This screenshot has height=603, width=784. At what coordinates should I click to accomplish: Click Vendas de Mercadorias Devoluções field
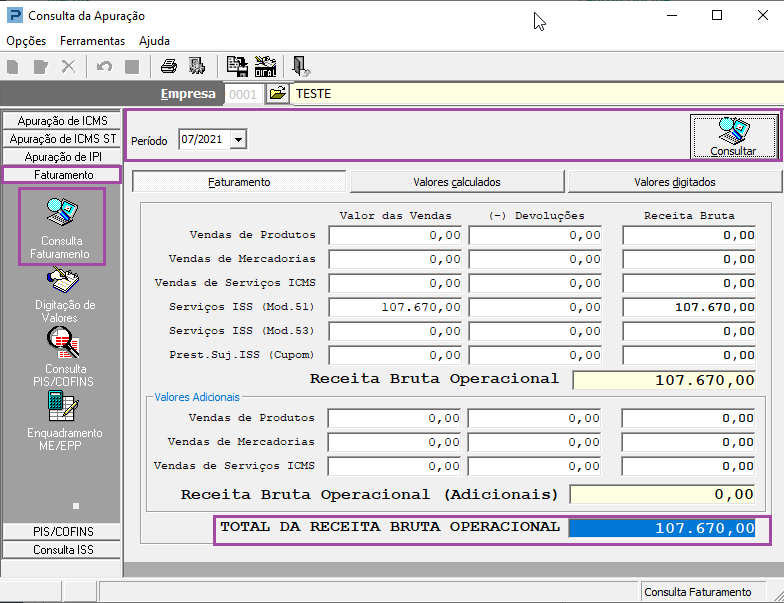coord(536,259)
